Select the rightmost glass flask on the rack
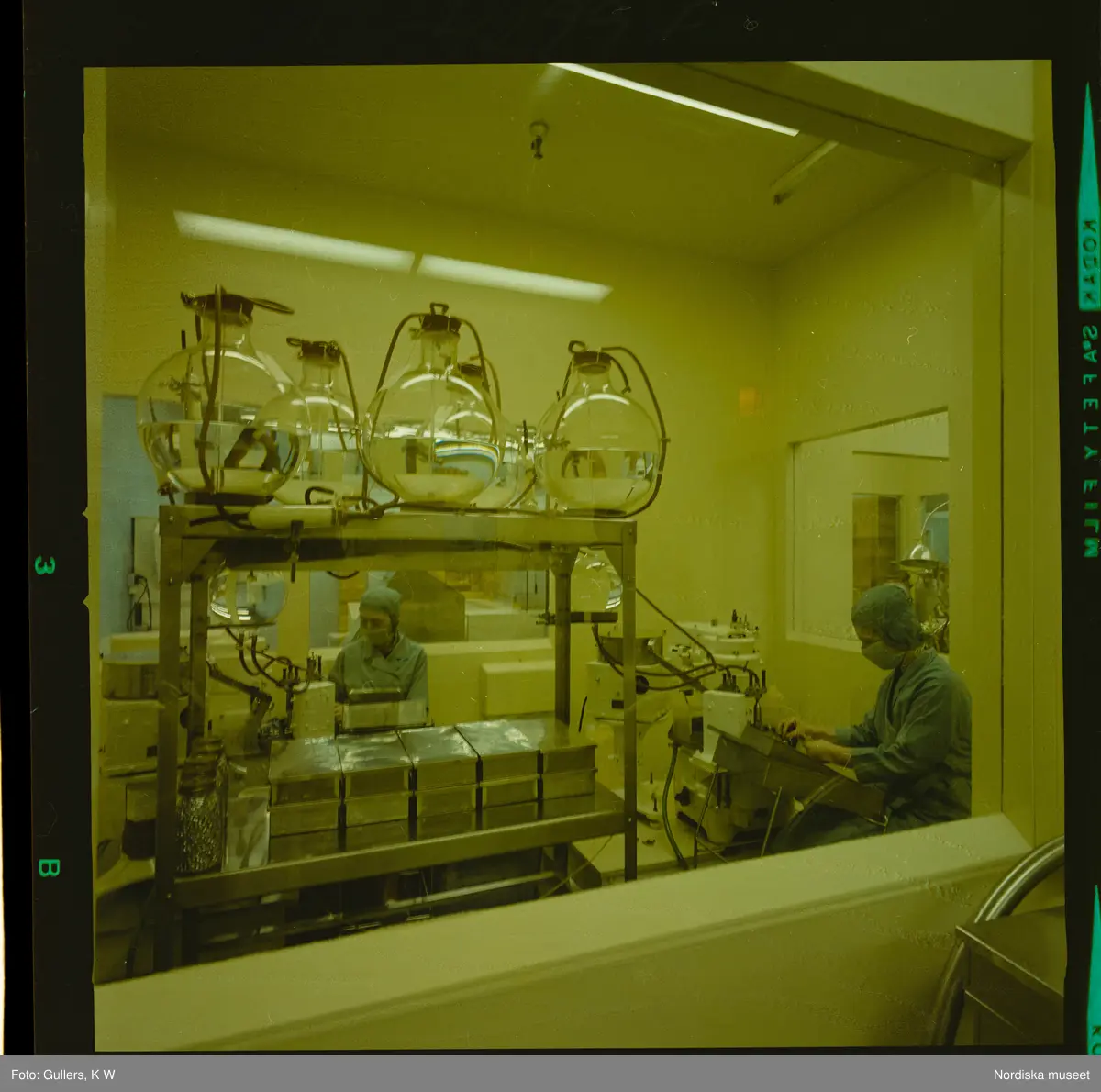This screenshot has width=1101, height=1092. [598, 440]
